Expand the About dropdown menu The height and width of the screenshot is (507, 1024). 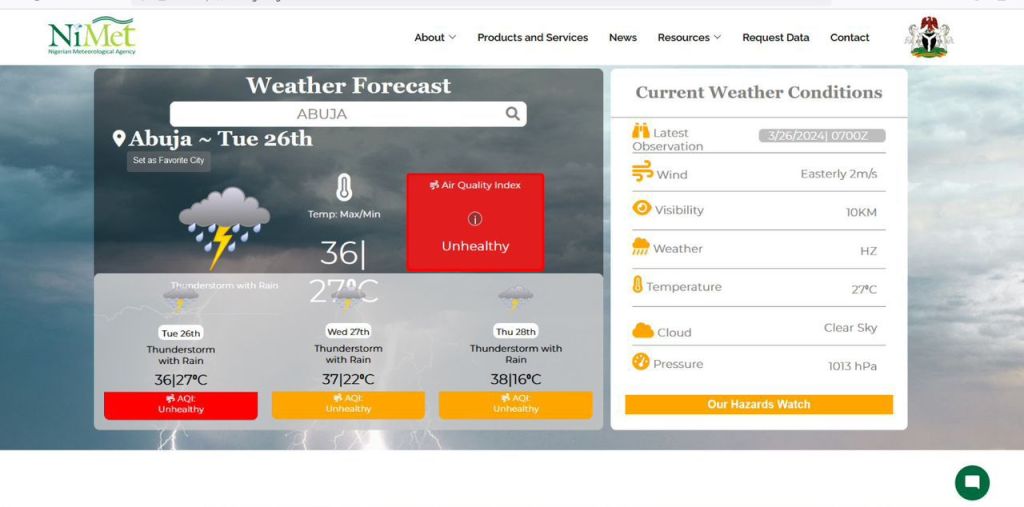435,37
